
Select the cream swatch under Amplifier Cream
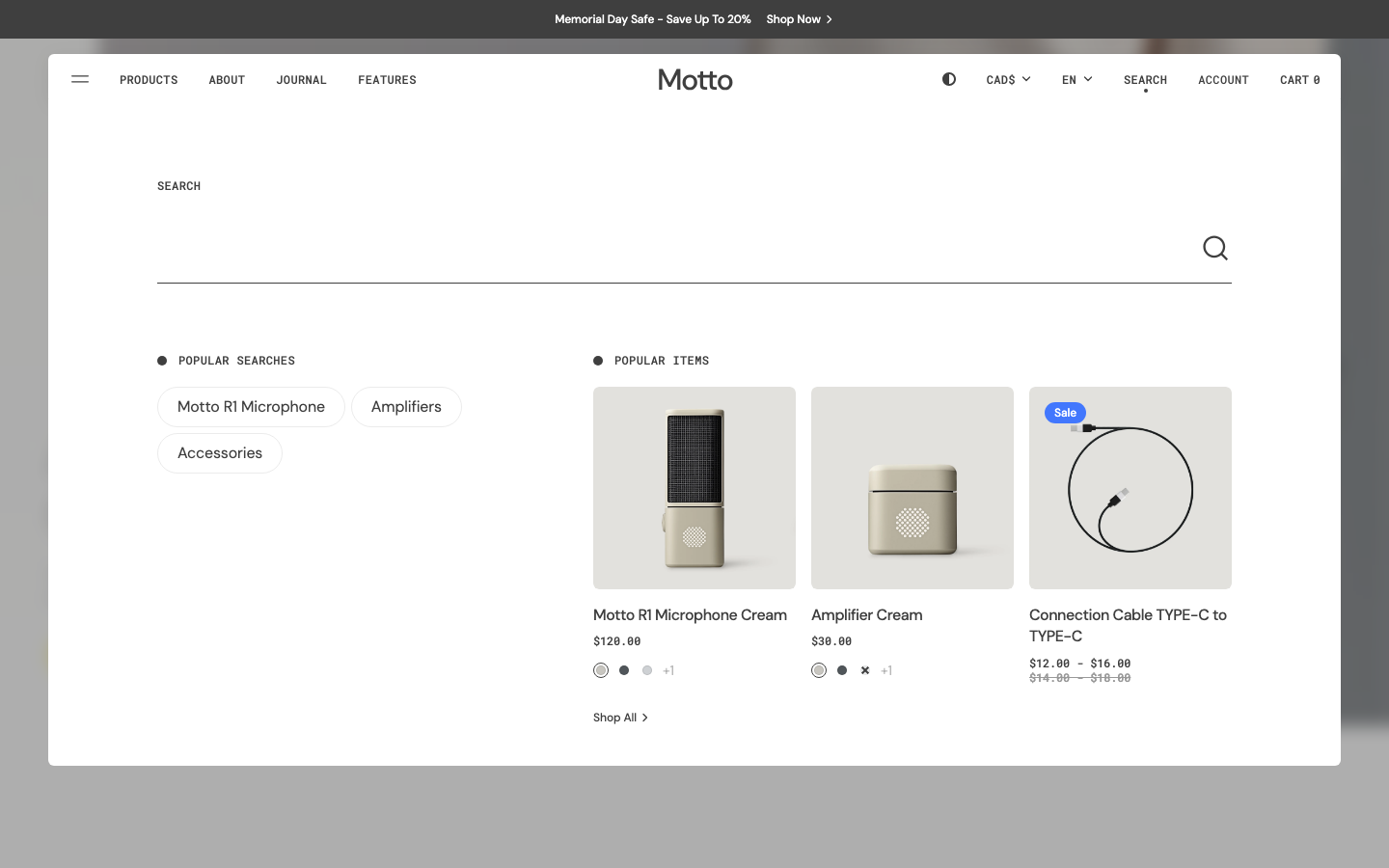click(819, 670)
